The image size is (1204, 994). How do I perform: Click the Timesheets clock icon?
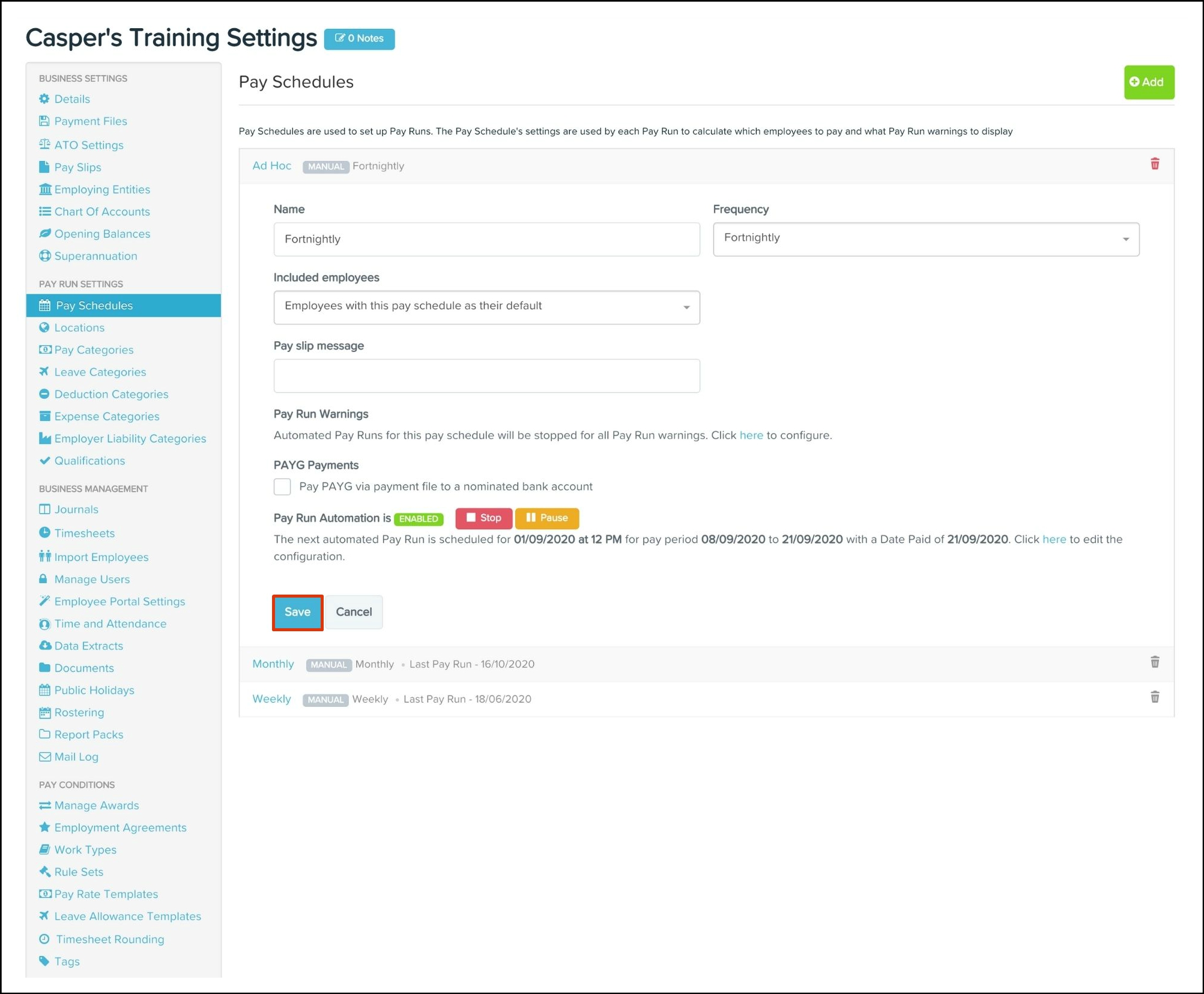44,533
